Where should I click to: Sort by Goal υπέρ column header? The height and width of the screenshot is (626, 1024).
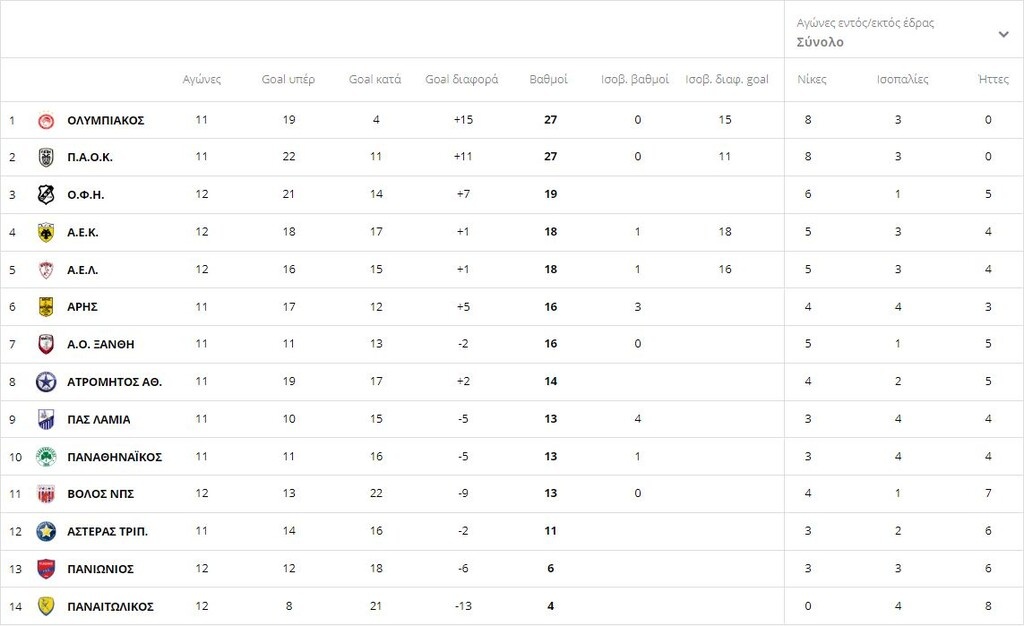tap(288, 79)
